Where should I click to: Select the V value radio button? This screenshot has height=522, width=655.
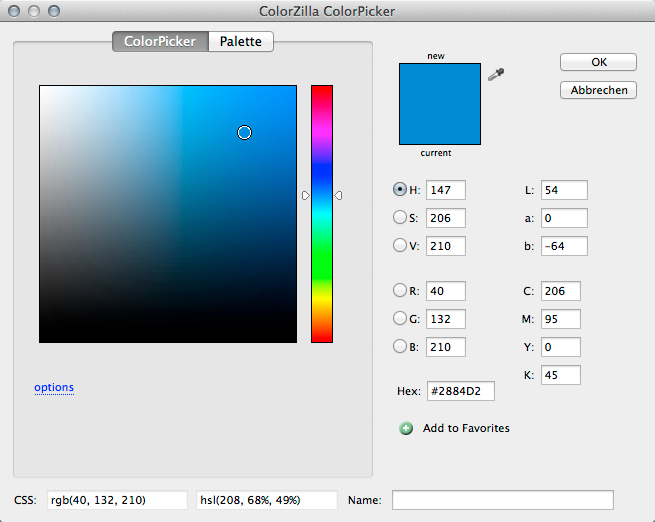(x=401, y=244)
